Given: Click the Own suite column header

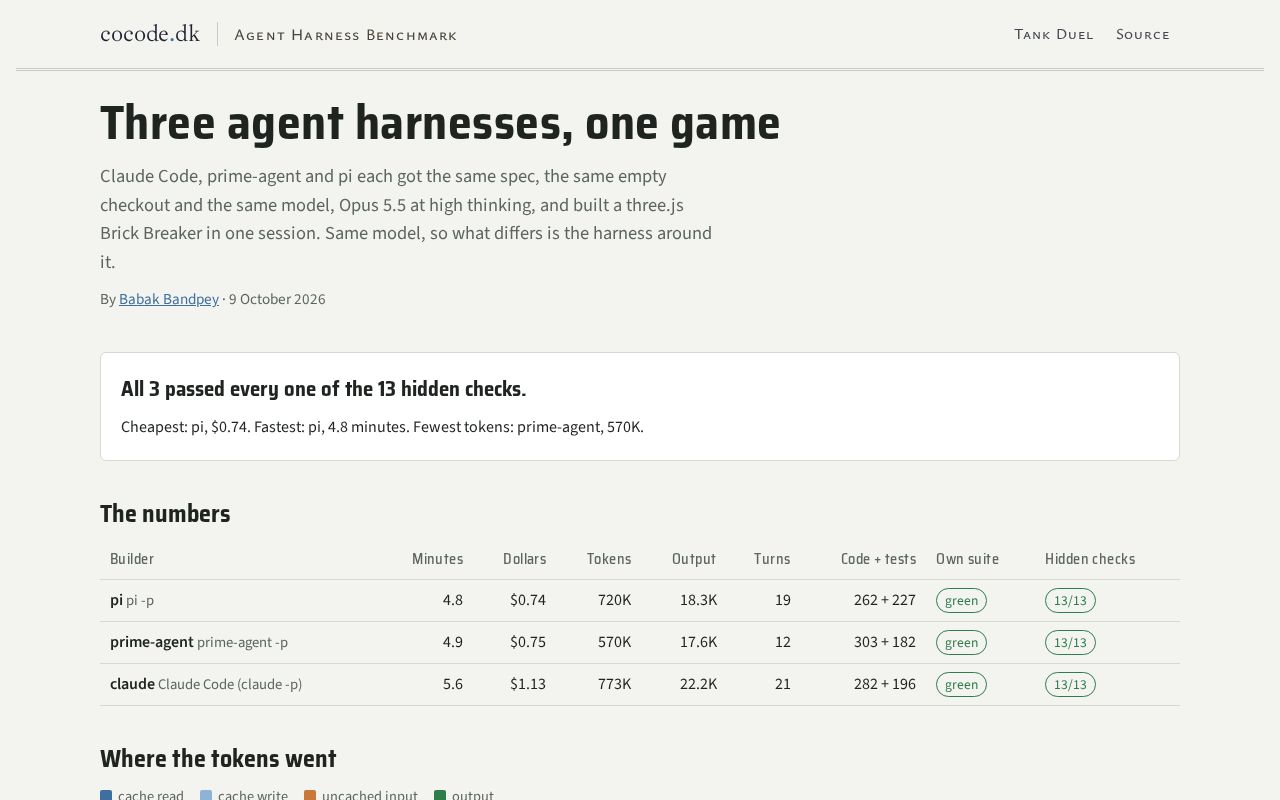Looking at the screenshot, I should 967,559.
